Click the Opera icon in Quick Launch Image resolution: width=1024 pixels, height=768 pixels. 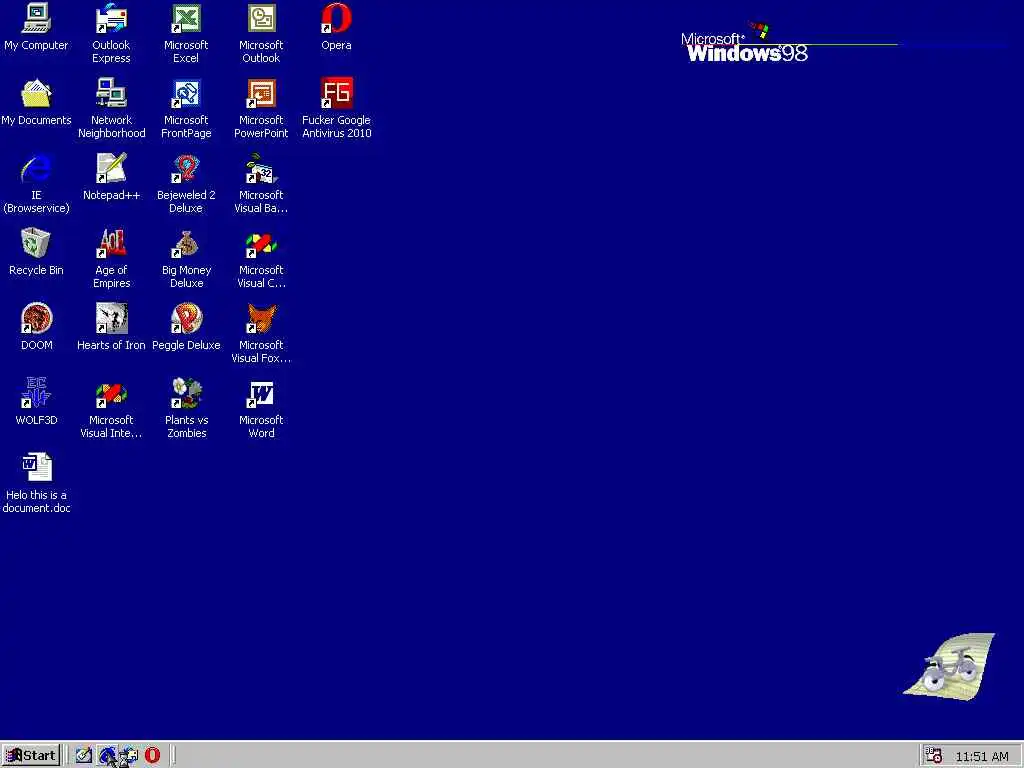click(x=152, y=756)
